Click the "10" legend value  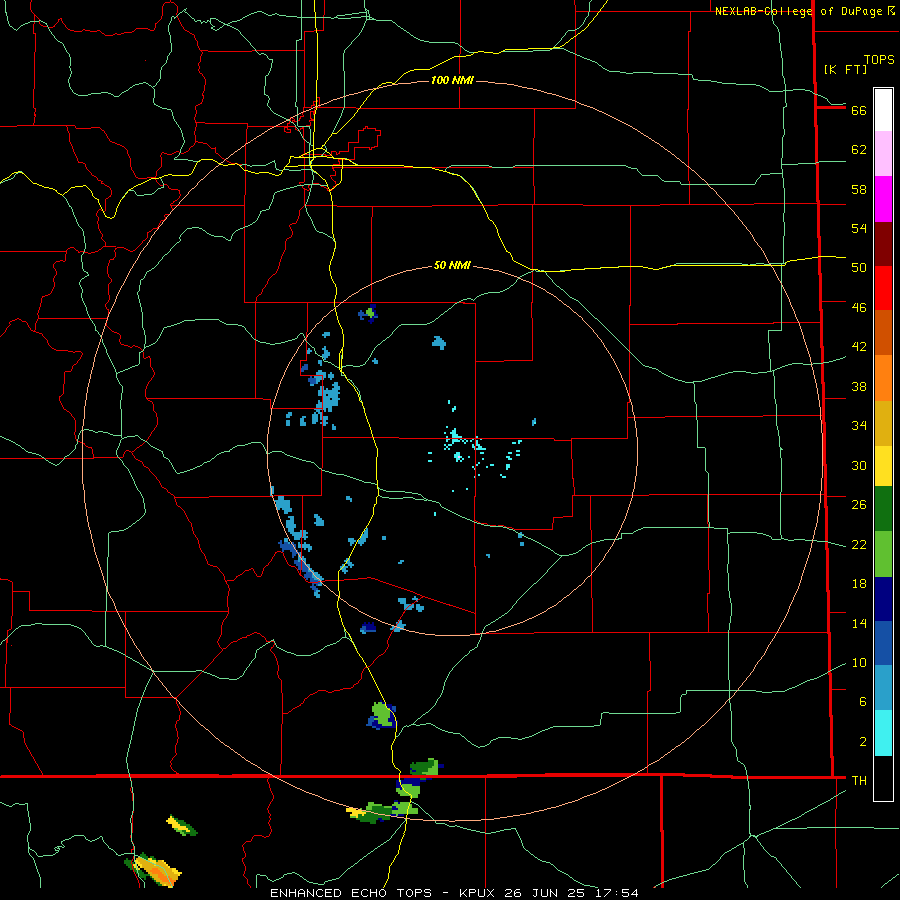[x=859, y=663]
